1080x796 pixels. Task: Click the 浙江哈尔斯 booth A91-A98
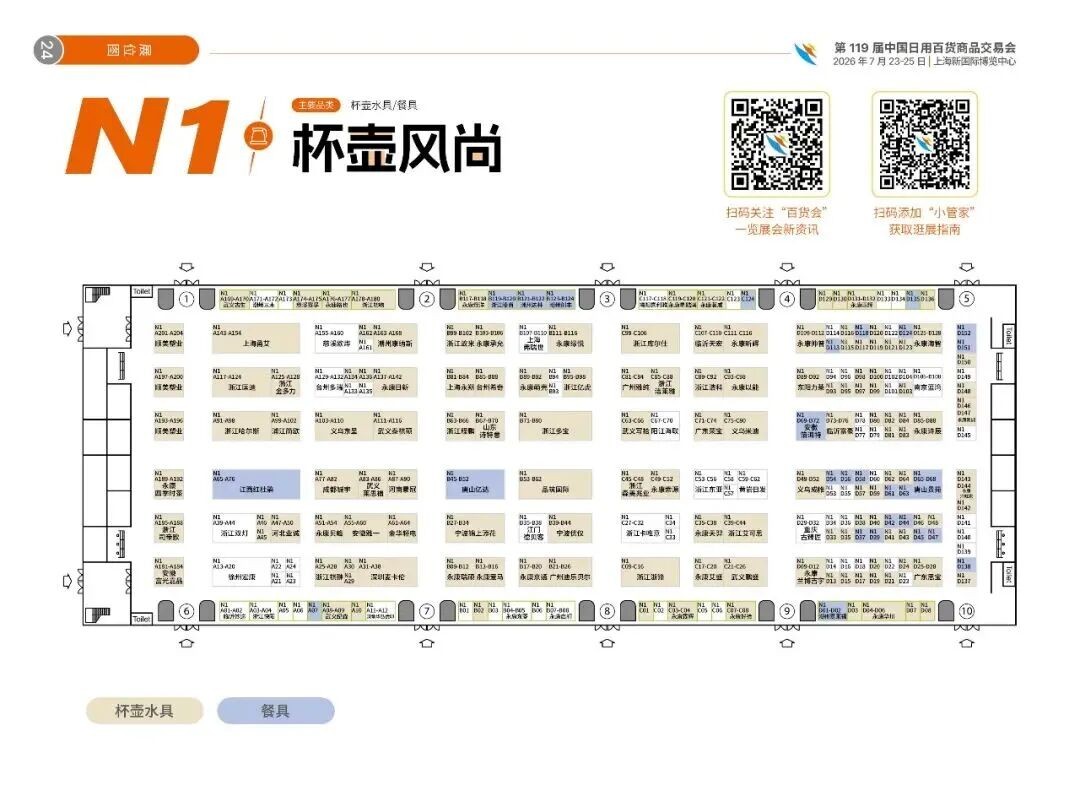pyautogui.click(x=240, y=426)
